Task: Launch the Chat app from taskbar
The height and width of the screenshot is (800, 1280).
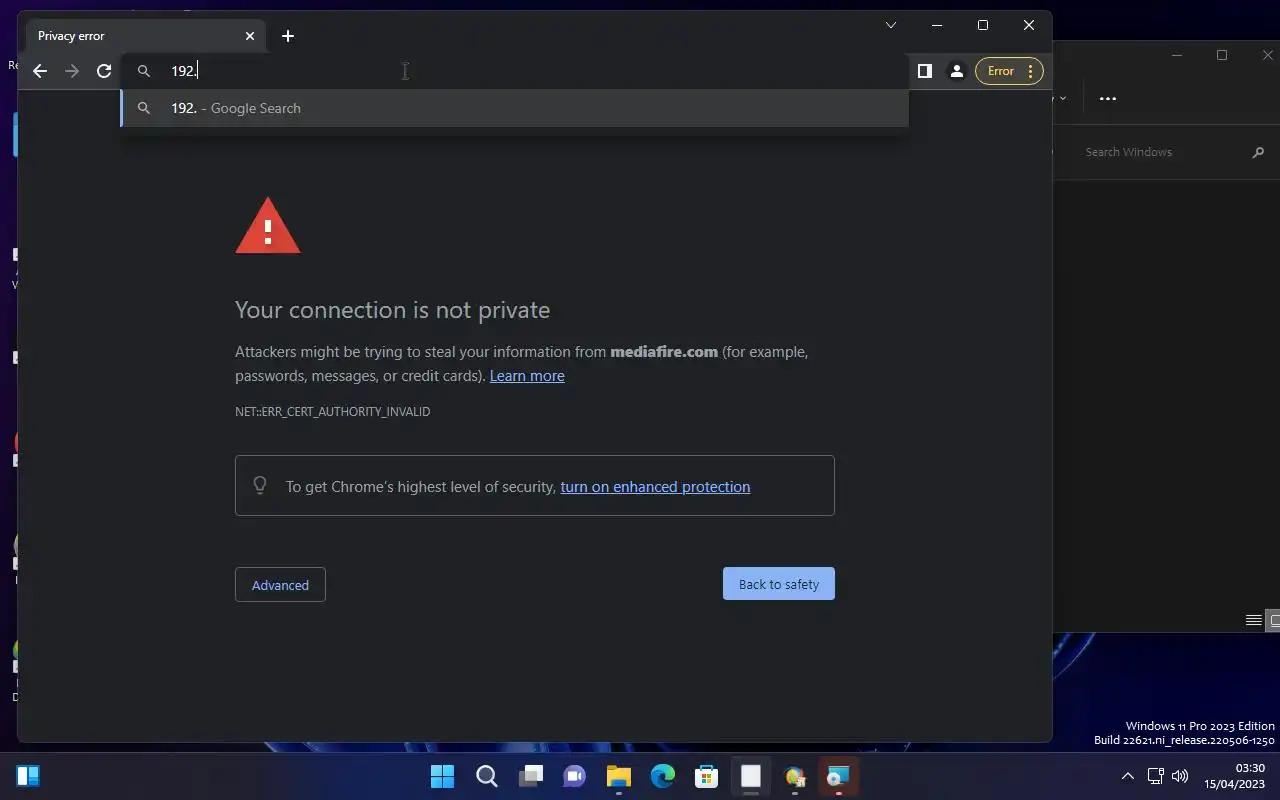Action: tap(574, 776)
